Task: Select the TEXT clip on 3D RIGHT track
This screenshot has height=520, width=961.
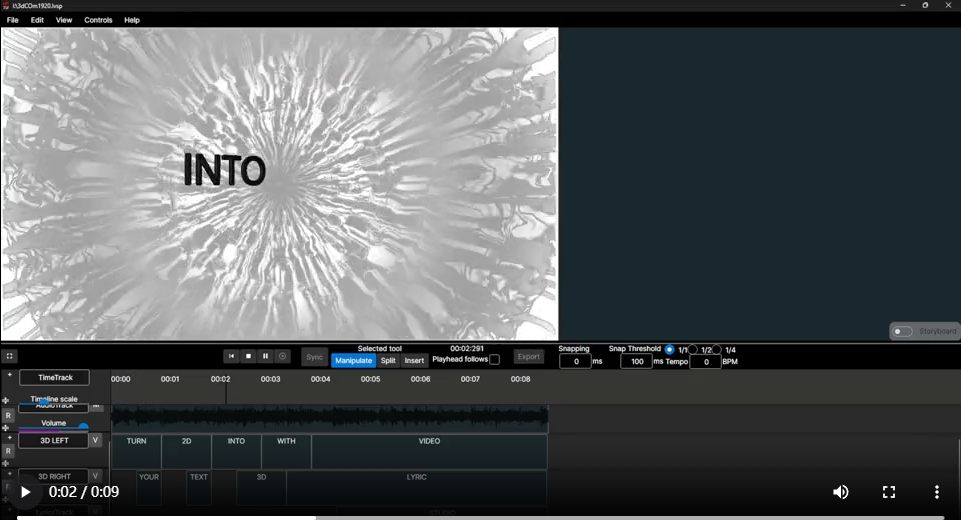Action: coord(199,488)
